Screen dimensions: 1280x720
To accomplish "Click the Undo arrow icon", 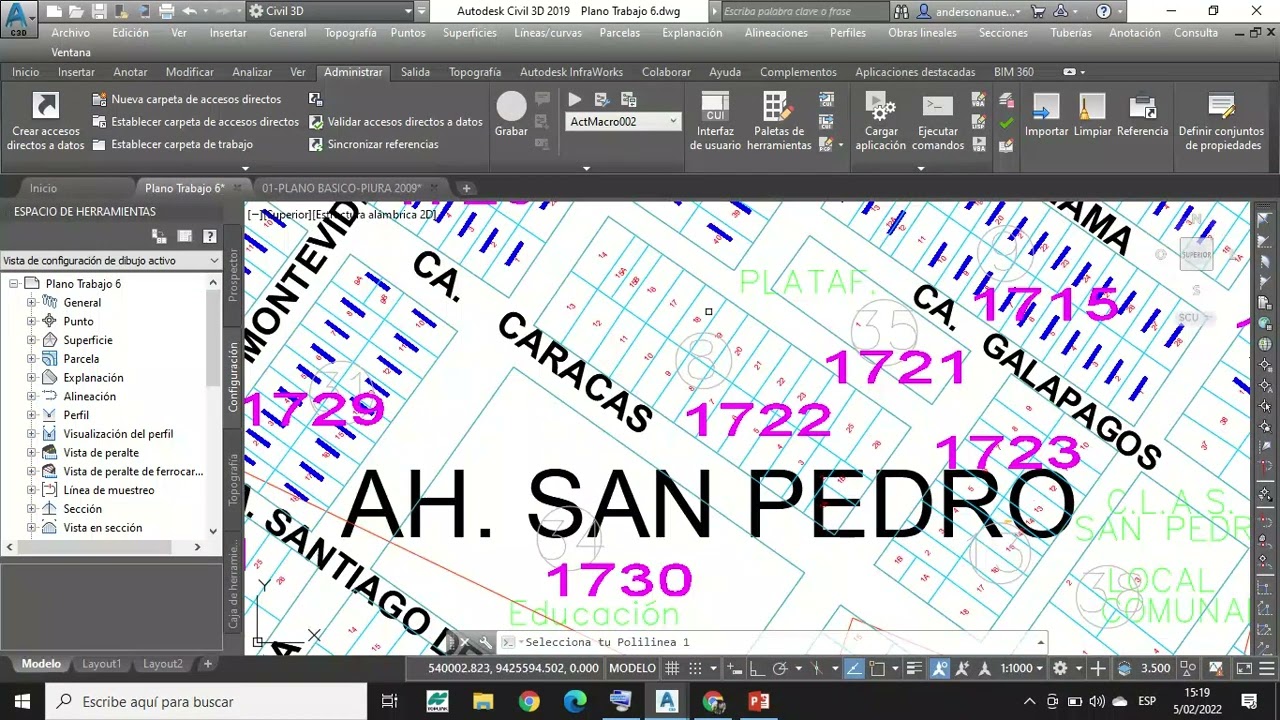I will (x=190, y=11).
